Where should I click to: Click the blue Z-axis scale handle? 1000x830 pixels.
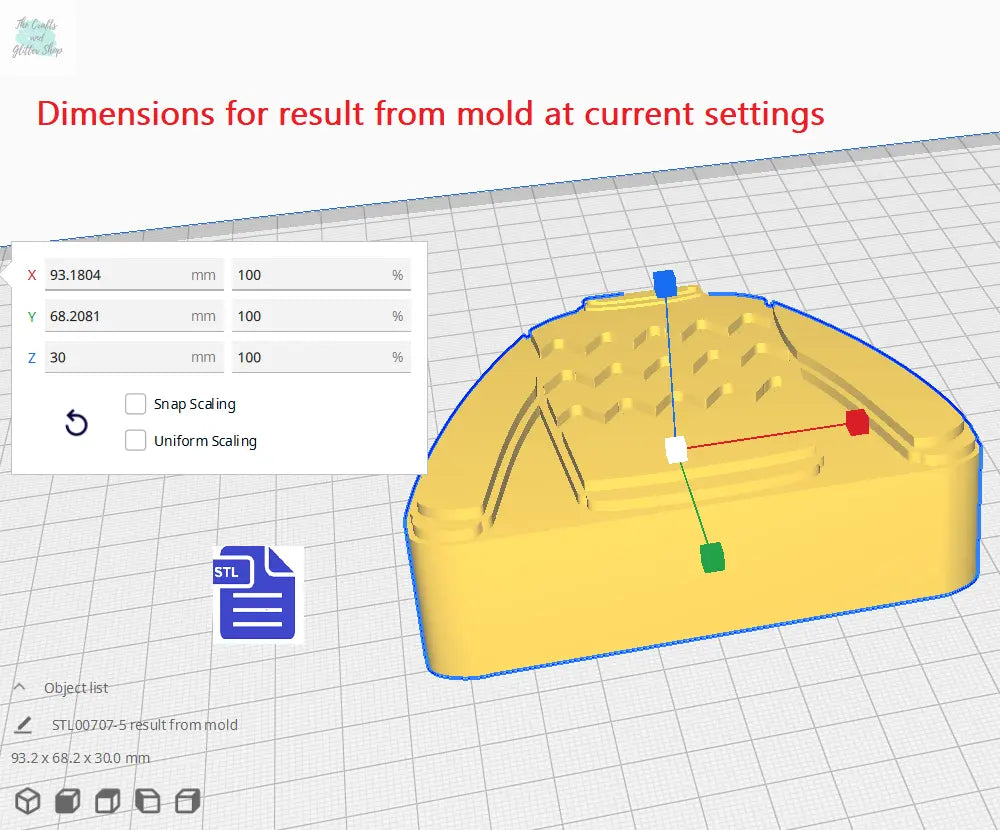point(664,283)
